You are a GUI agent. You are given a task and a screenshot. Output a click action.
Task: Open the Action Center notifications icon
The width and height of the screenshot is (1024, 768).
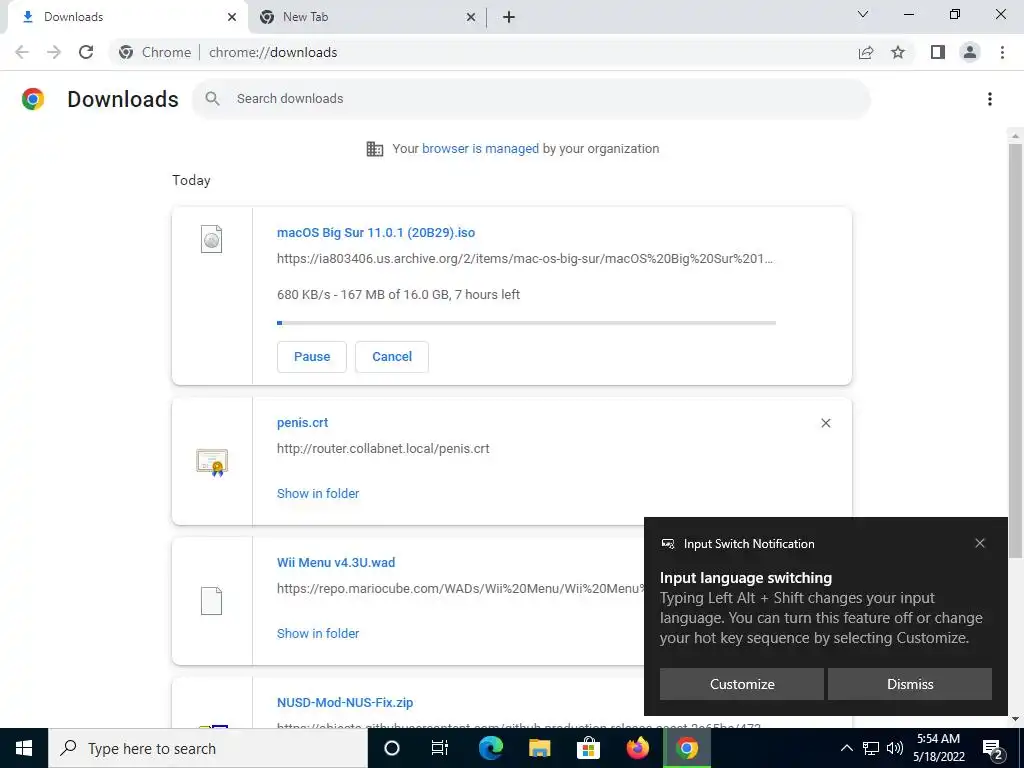click(x=993, y=750)
